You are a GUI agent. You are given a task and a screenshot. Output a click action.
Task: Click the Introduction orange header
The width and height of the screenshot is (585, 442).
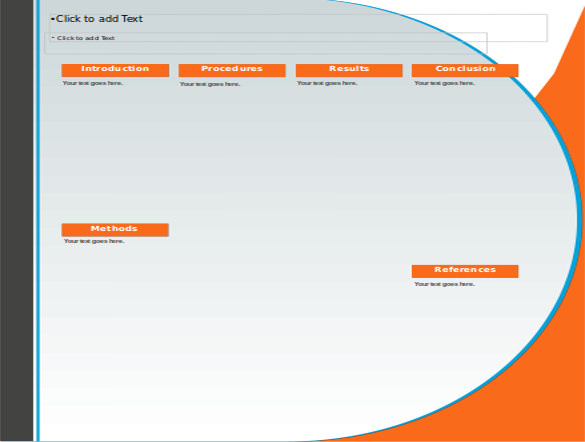(115, 70)
